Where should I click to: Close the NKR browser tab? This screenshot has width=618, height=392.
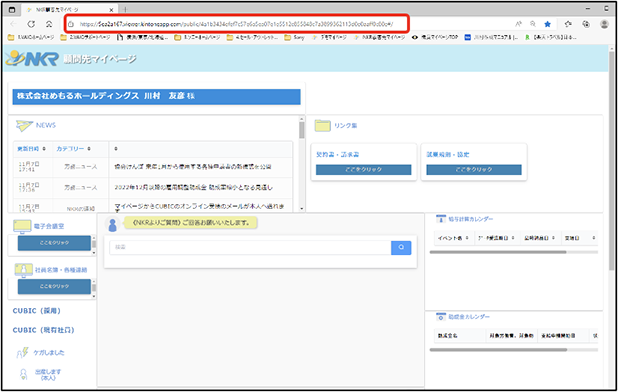pyautogui.click(x=111, y=9)
